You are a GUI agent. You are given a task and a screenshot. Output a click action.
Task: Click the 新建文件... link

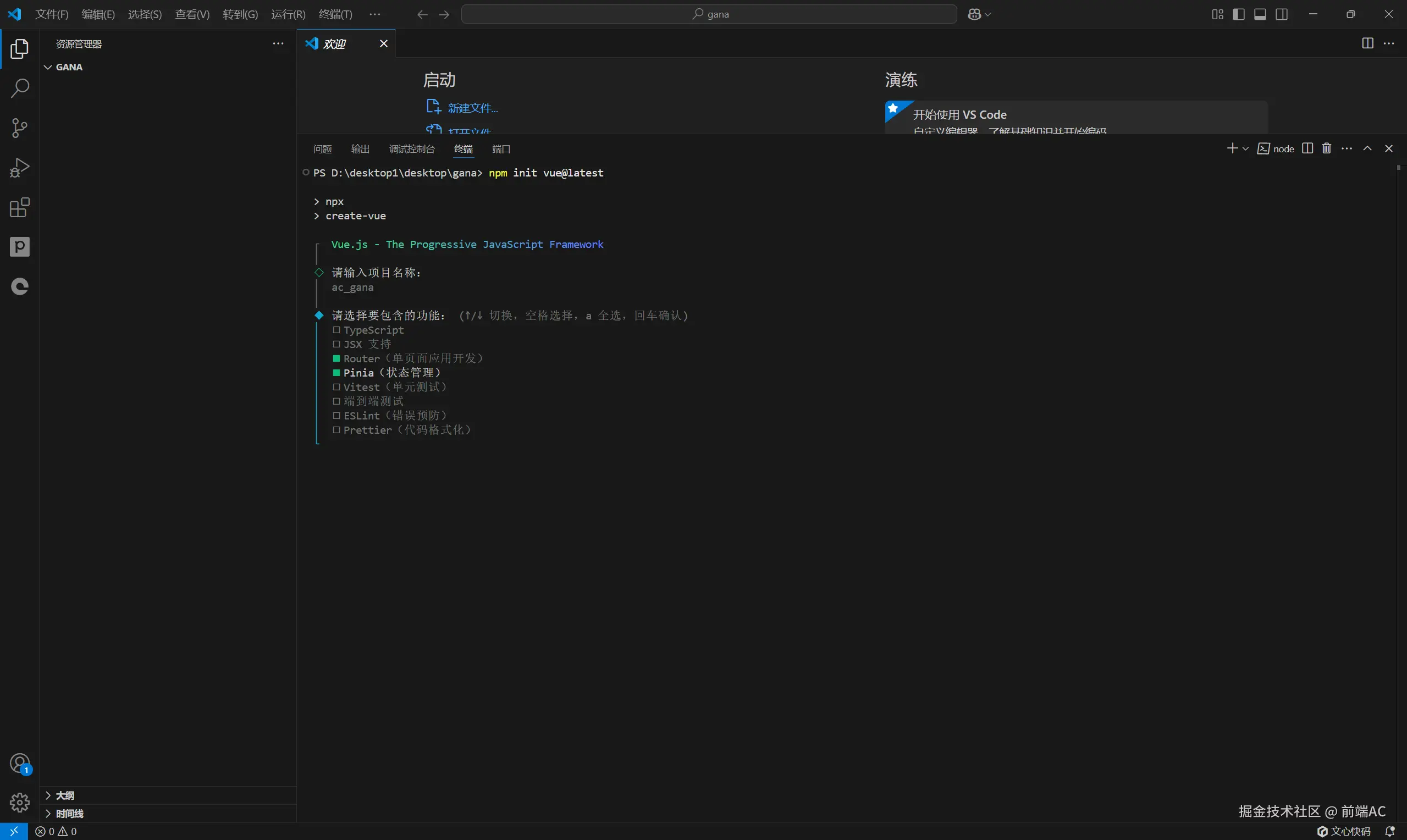tap(473, 108)
